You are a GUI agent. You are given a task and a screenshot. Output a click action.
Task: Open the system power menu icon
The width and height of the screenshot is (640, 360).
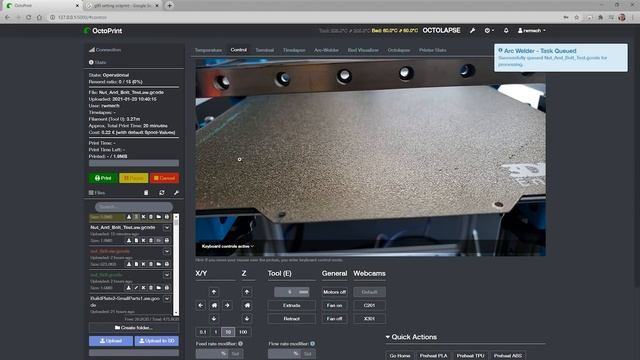[x=489, y=31]
